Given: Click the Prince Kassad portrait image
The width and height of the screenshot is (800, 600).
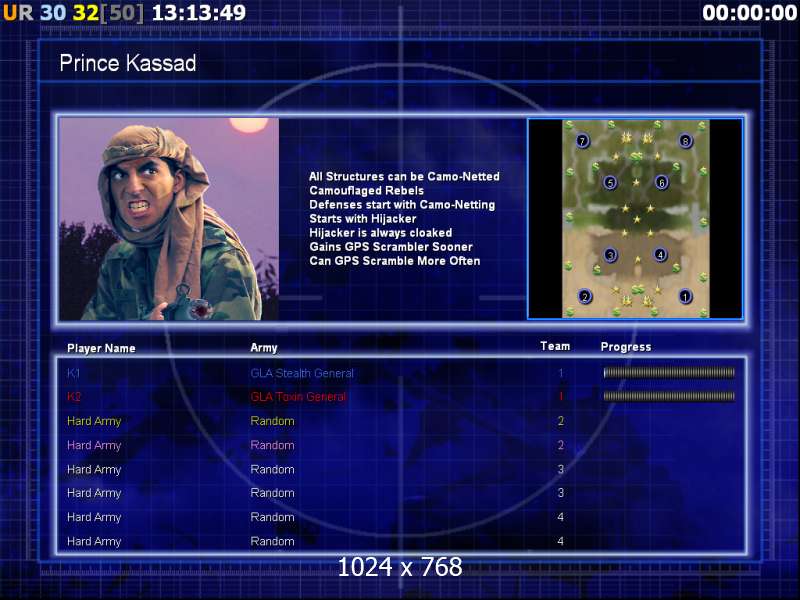Looking at the screenshot, I should tap(169, 219).
